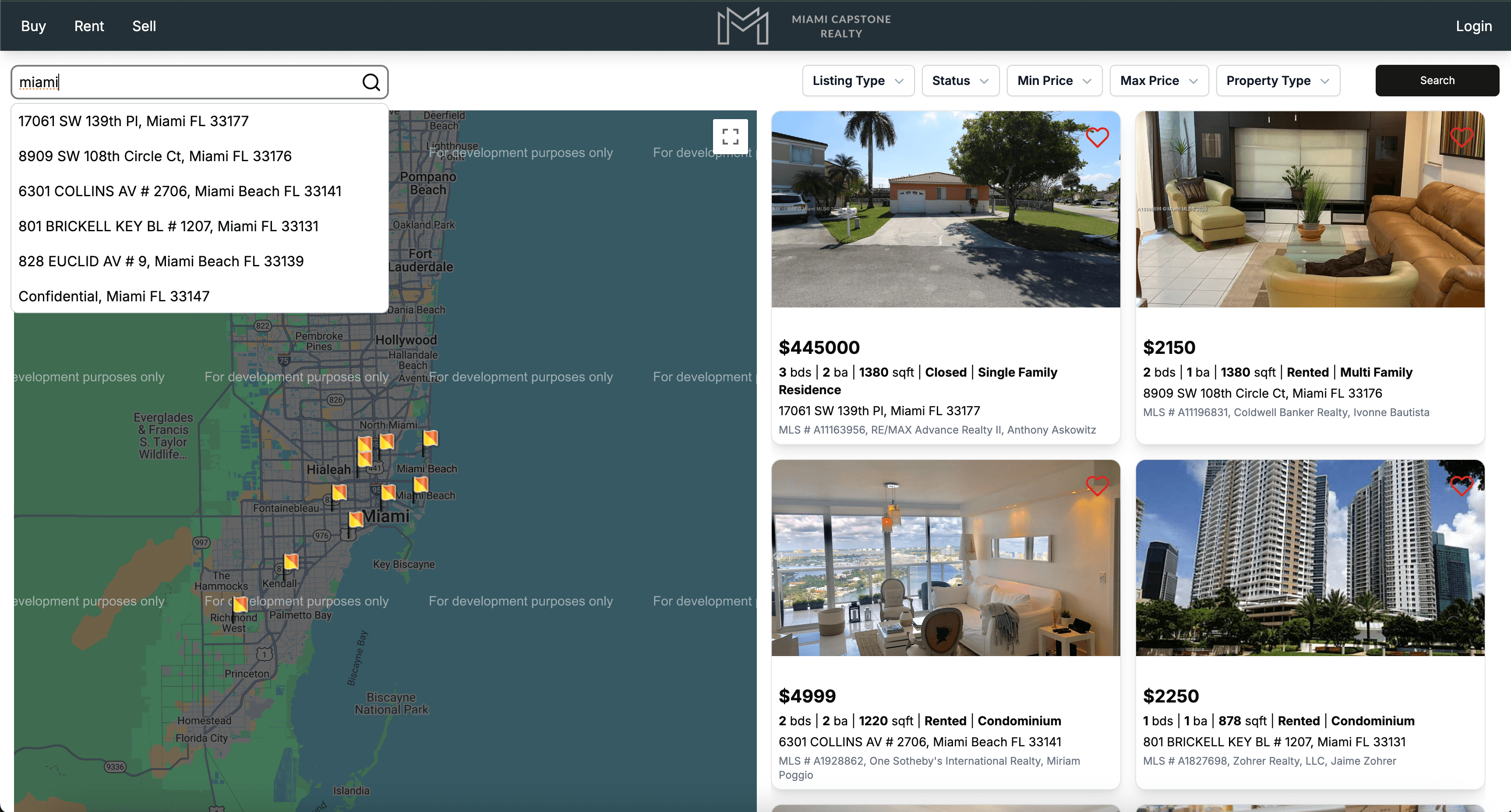Open the Min Price dropdown
Image resolution: width=1511 pixels, height=812 pixels.
(x=1054, y=81)
